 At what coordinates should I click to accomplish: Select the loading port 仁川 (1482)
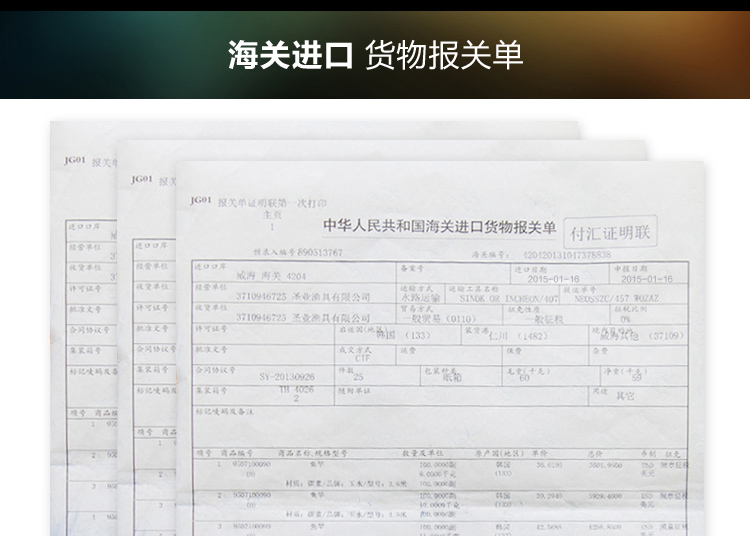[x=518, y=336]
